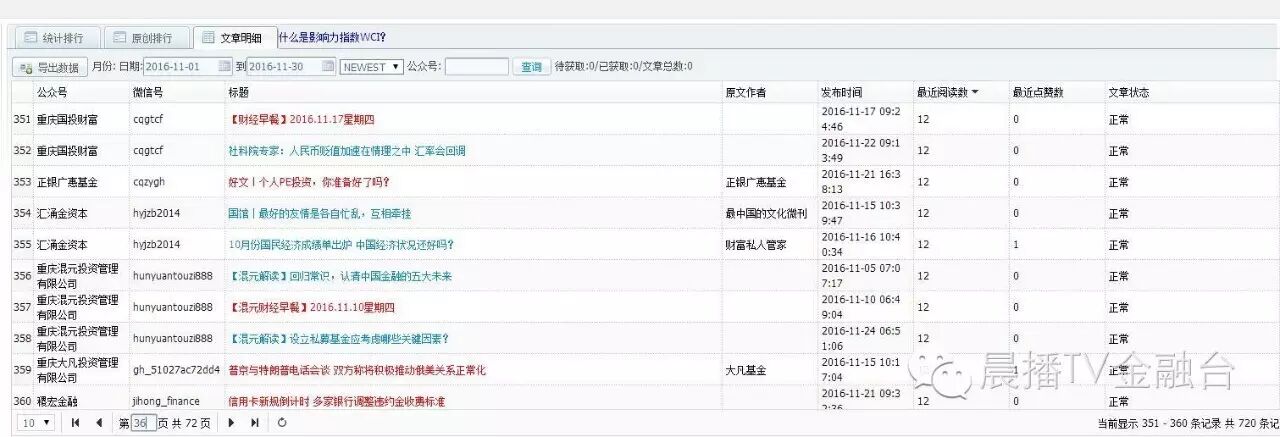Viewport: 1280px width, 437px height.
Task: Select row number 355
Action: pyautogui.click(x=22, y=244)
